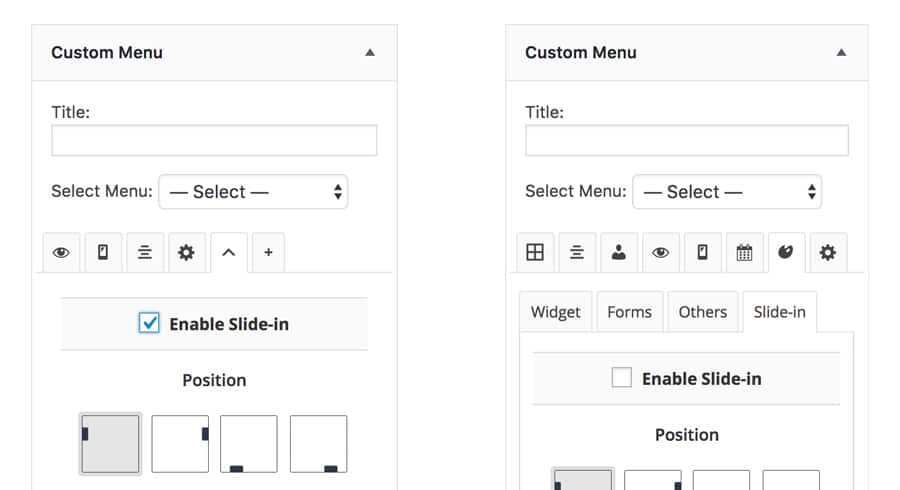Click the Title field in left widget
The height and width of the screenshot is (490, 900).
pos(214,140)
